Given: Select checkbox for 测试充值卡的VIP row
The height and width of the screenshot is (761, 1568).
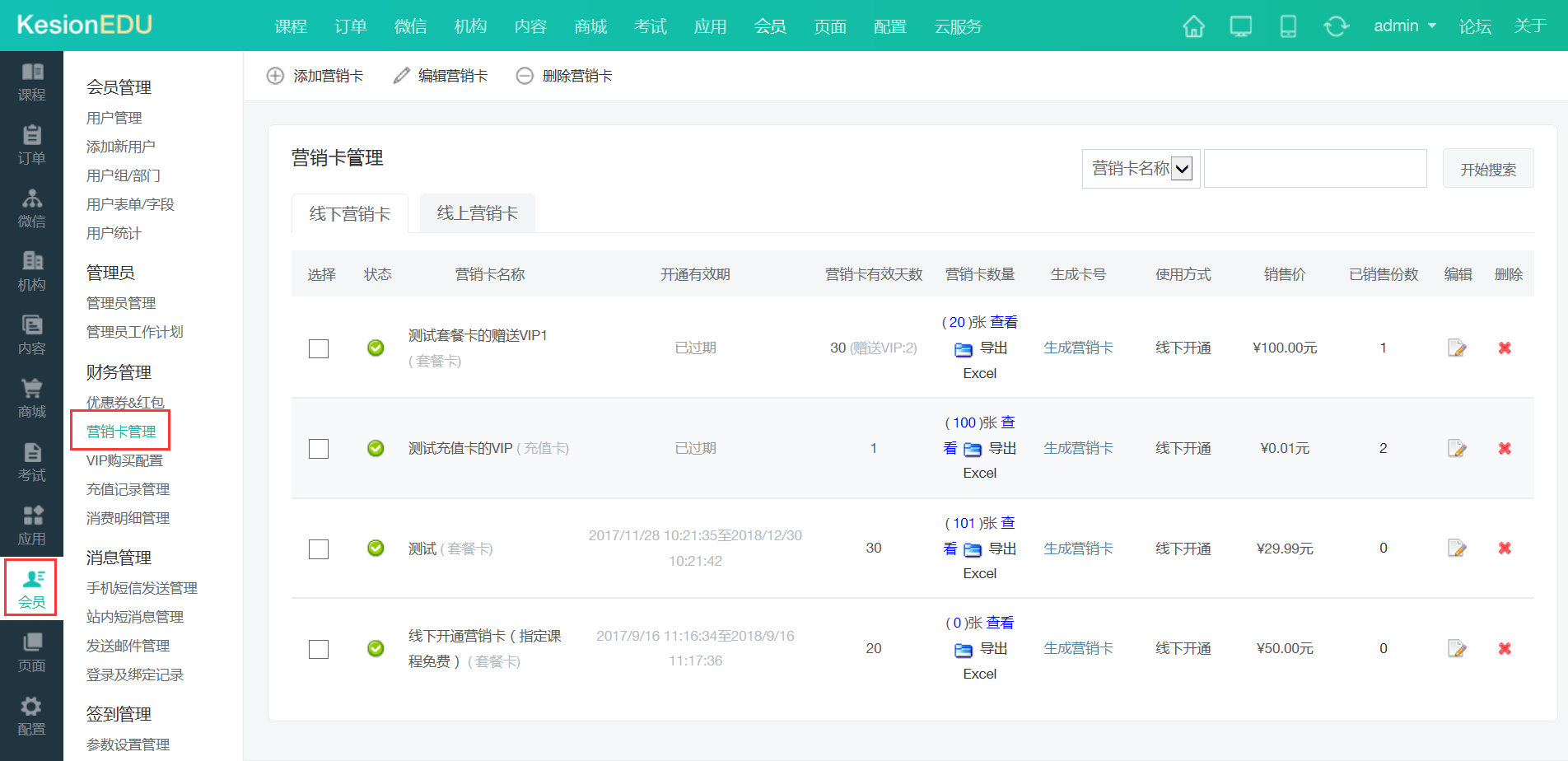Looking at the screenshot, I should pos(319,449).
